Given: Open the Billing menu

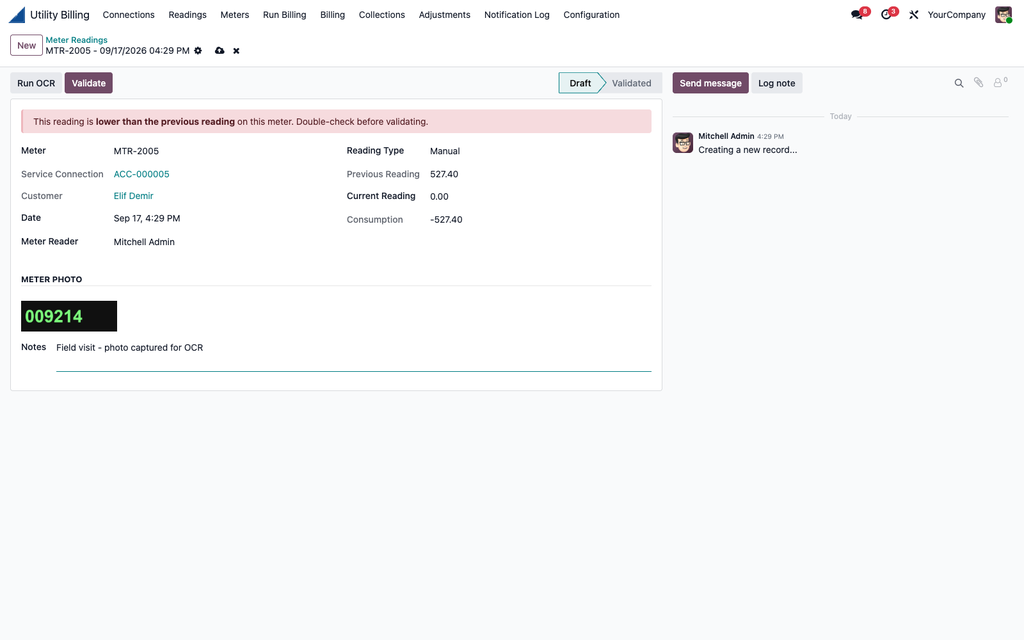Looking at the screenshot, I should (x=332, y=14).
